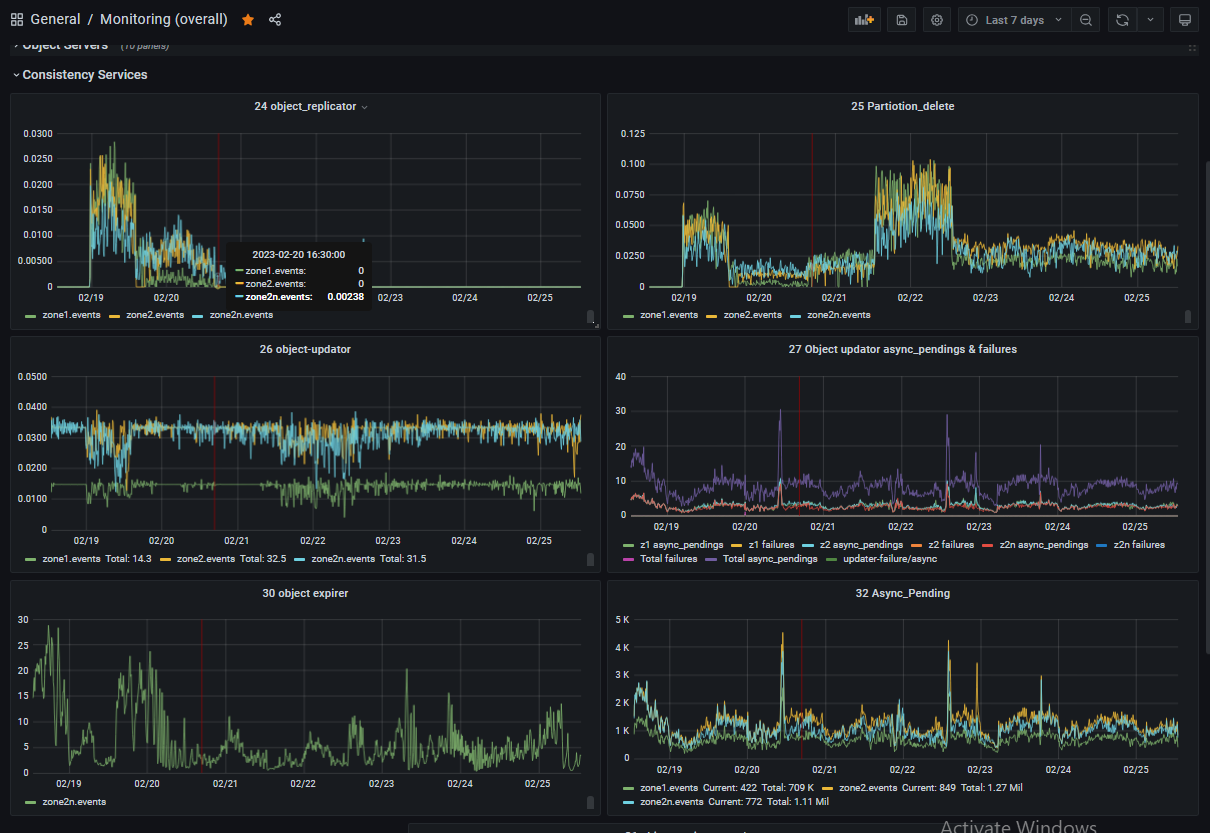Toggle zone2n.events series in object expirer legend
Screen dimensions: 1210x833
pos(73,802)
